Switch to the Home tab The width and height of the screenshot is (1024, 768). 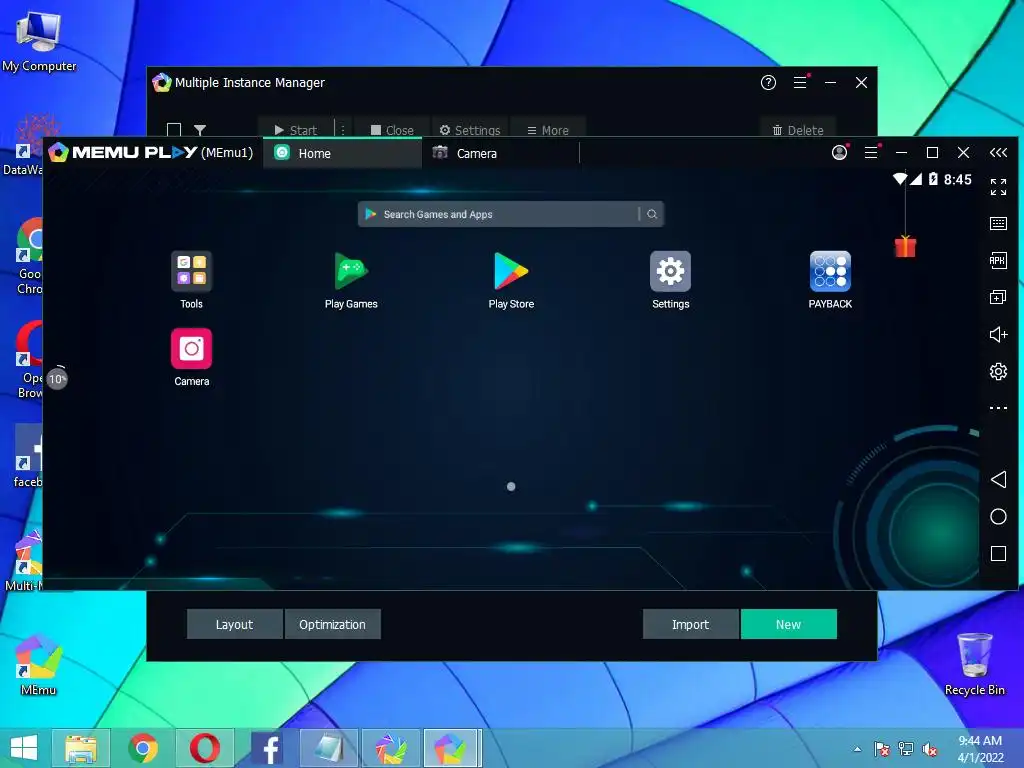(x=342, y=153)
